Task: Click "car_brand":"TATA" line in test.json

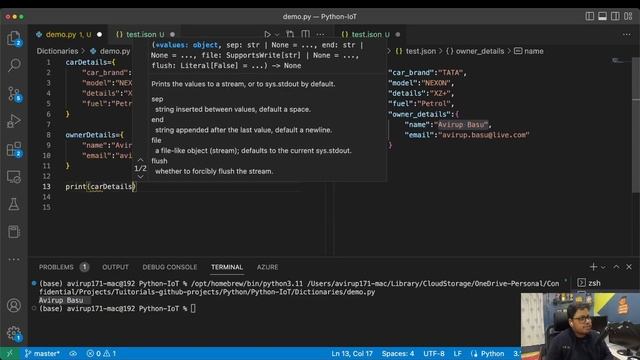Action: coord(427,73)
